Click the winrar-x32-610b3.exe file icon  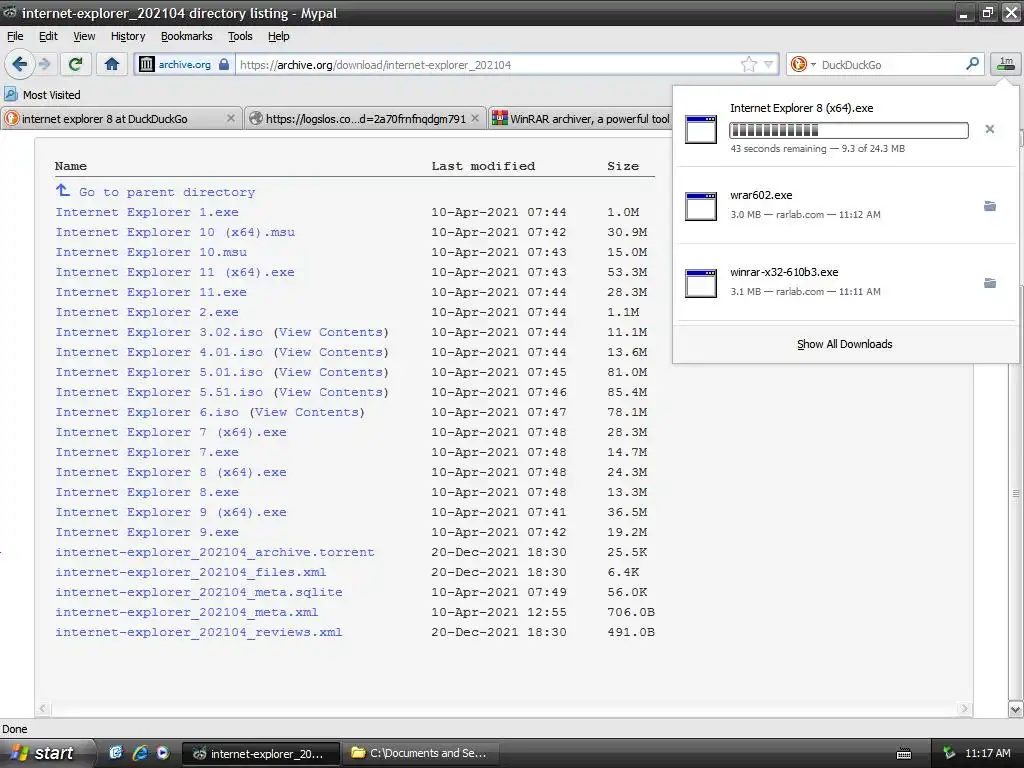pyautogui.click(x=700, y=283)
